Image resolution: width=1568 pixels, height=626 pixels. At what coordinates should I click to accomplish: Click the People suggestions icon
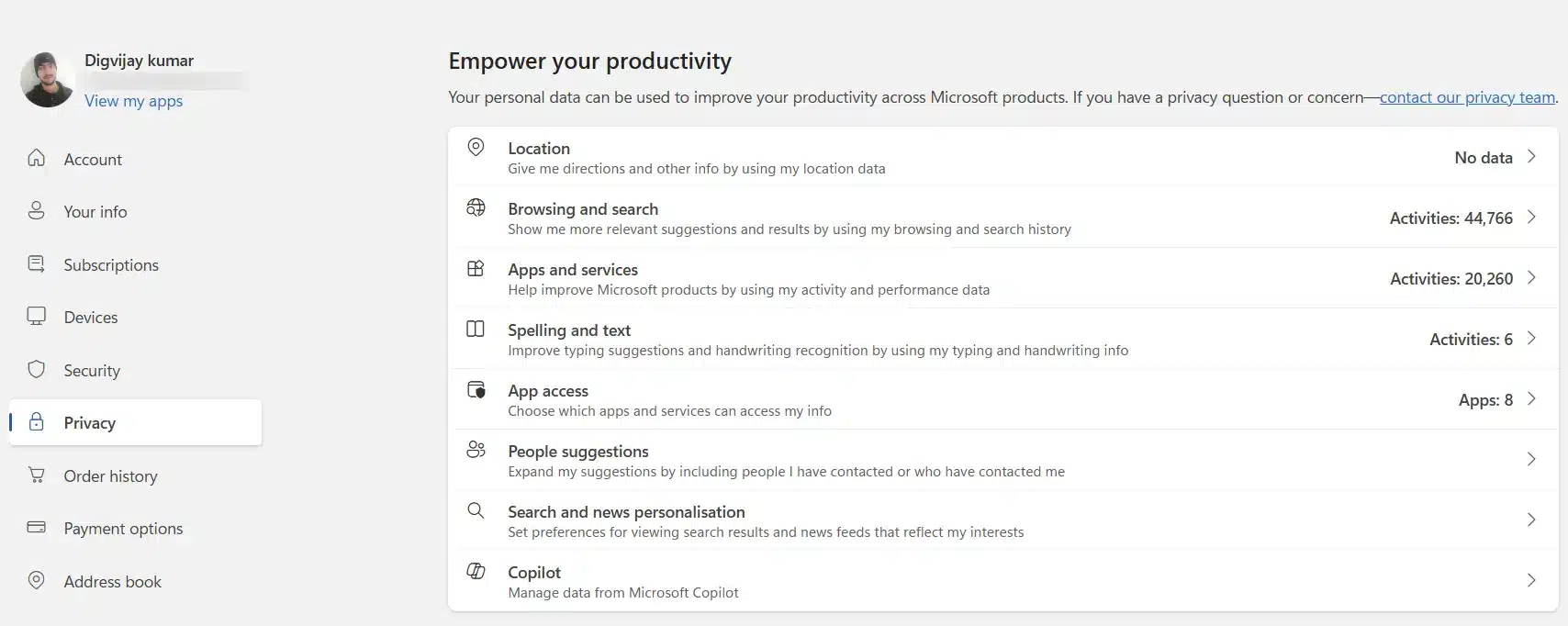click(476, 450)
